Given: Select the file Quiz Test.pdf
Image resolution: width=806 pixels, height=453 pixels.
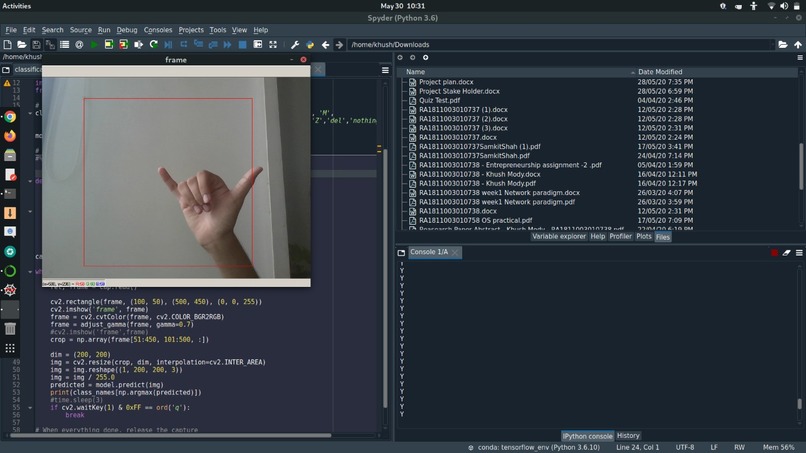Looking at the screenshot, I should tap(439, 100).
